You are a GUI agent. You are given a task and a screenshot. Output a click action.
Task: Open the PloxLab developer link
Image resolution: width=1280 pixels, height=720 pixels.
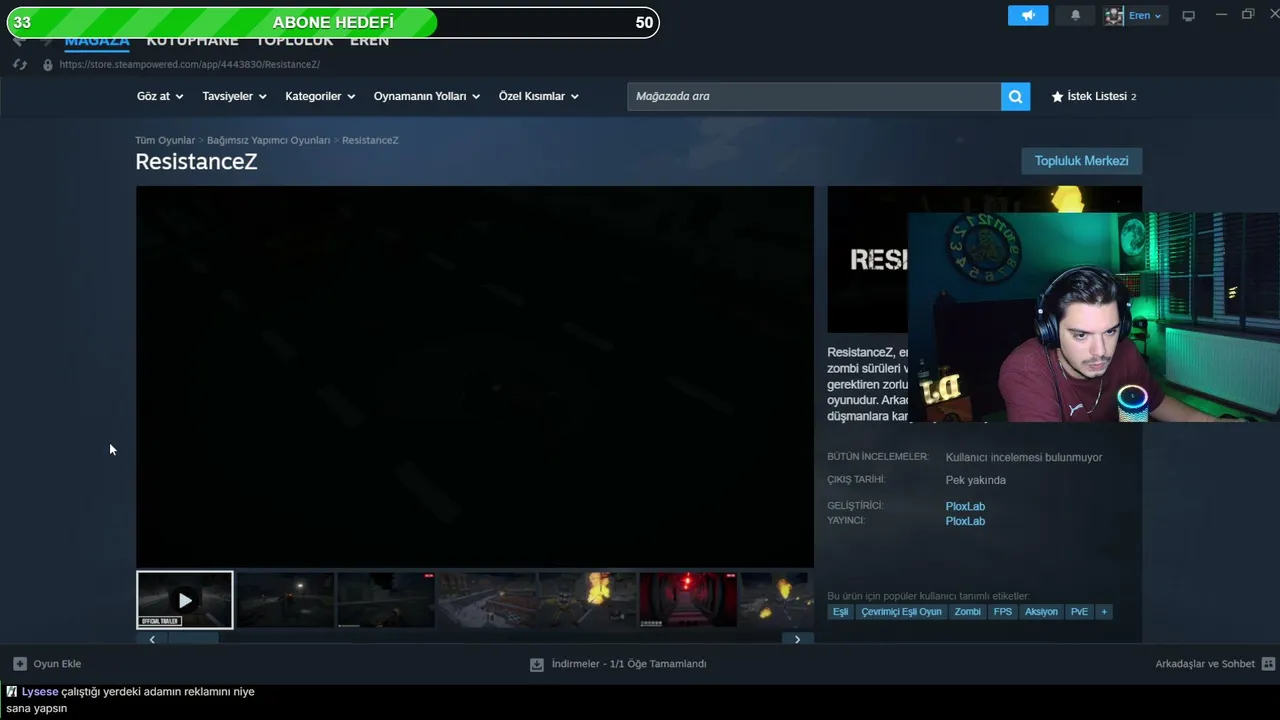[x=965, y=506]
